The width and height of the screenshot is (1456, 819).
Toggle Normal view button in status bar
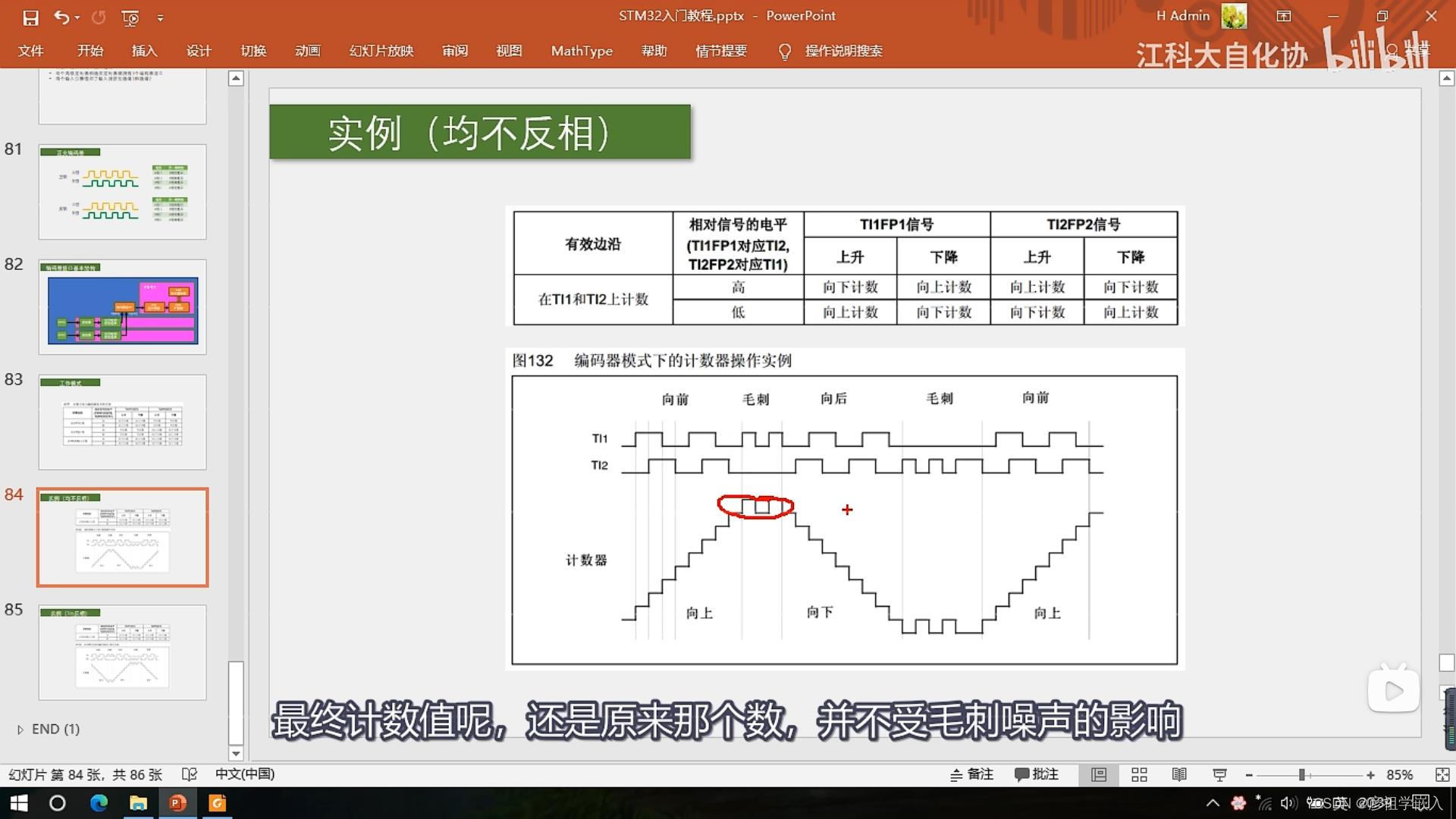[x=1099, y=774]
